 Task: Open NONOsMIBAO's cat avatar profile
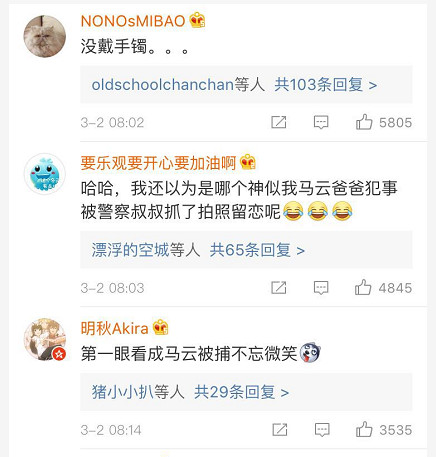pyautogui.click(x=45, y=36)
